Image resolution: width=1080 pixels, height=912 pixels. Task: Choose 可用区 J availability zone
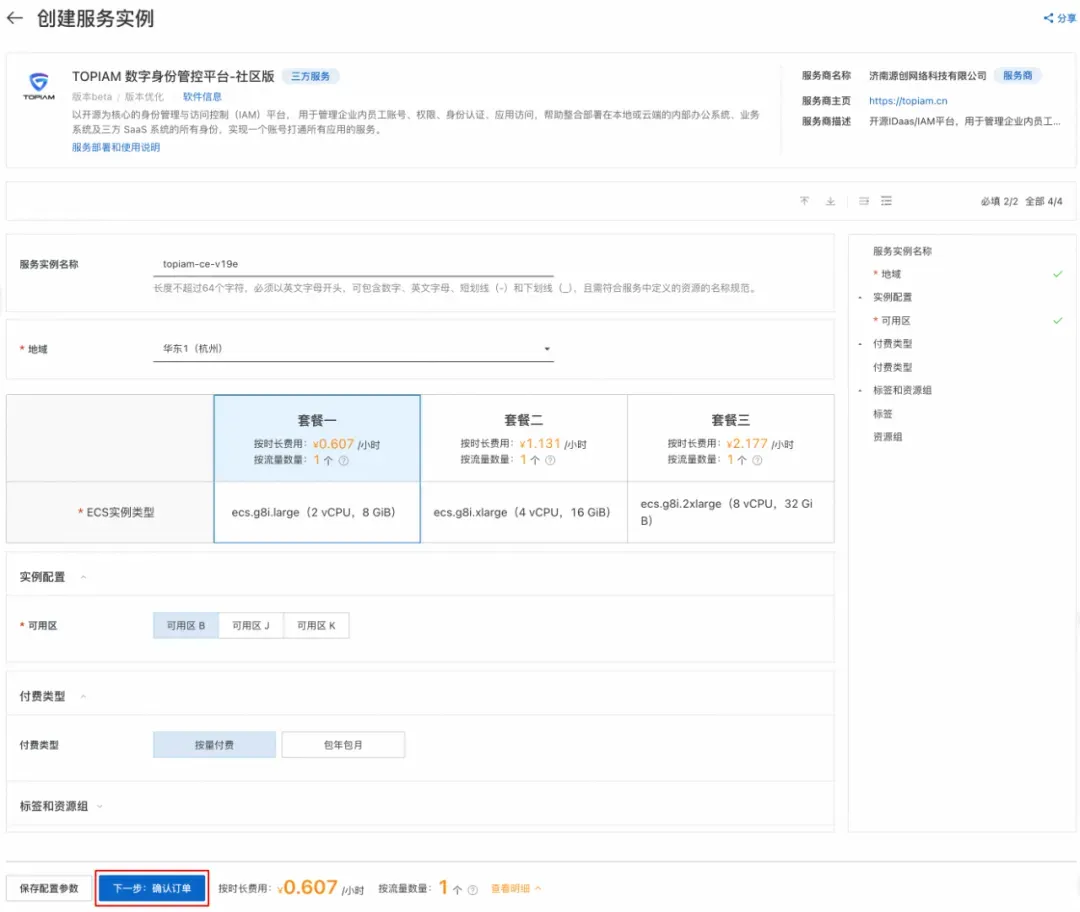pos(251,625)
